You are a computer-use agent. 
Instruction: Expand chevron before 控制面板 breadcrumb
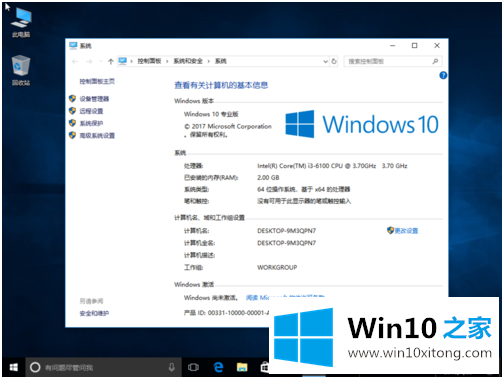(x=132, y=61)
